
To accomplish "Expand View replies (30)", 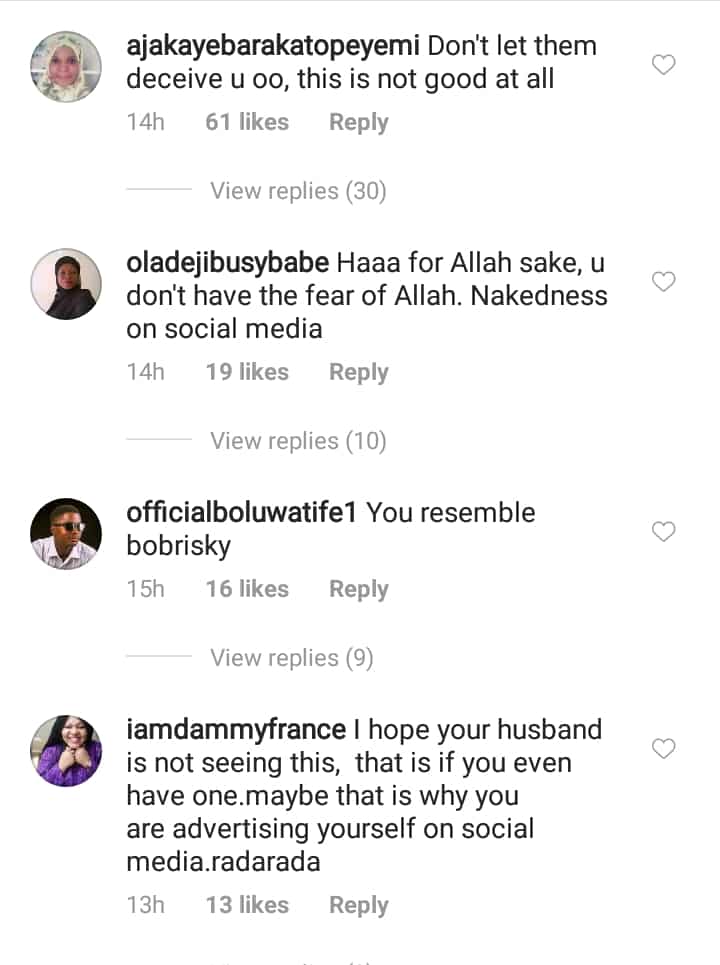I will pos(297,191).
